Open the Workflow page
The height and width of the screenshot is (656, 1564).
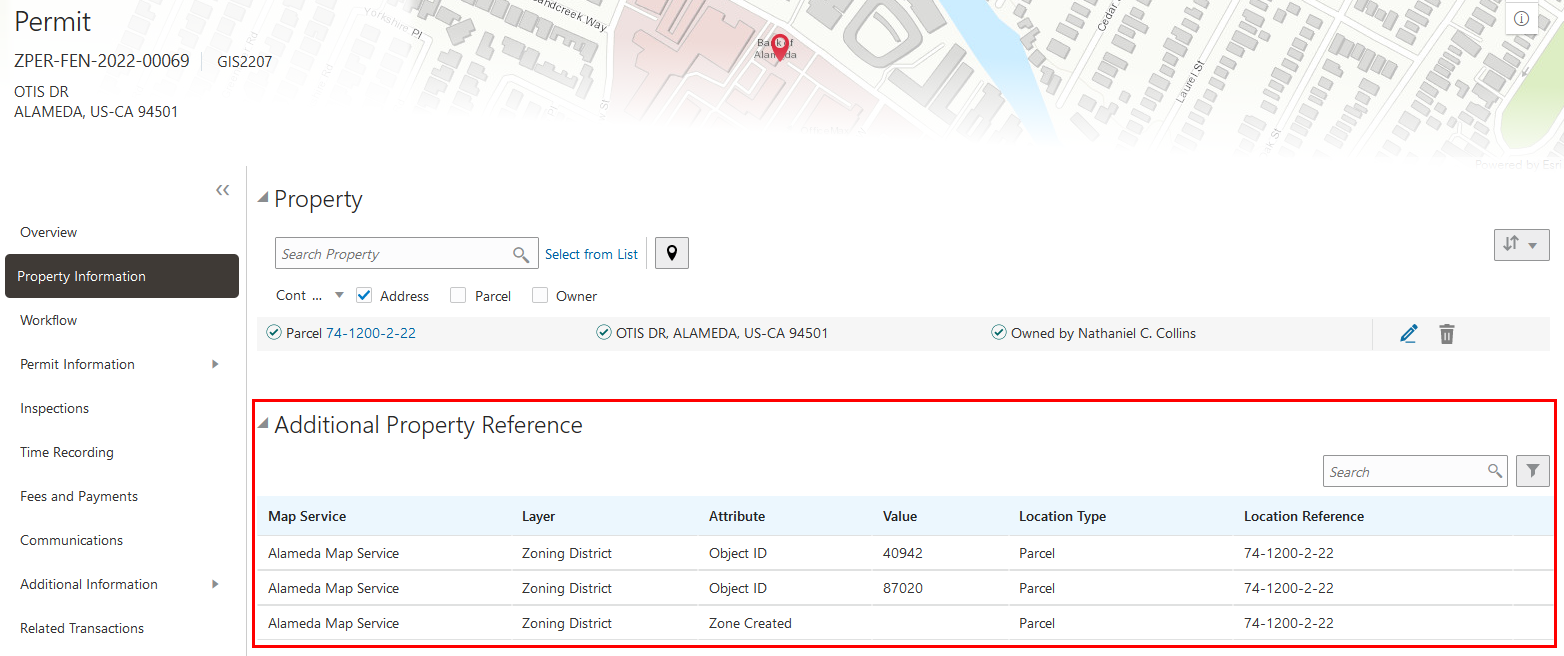click(x=49, y=320)
